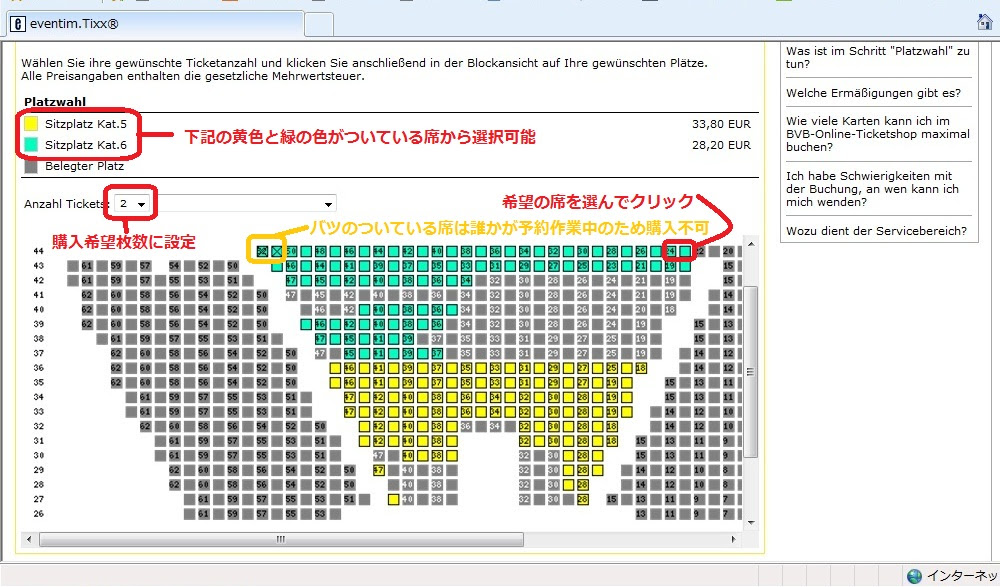Click the Internet zone globe icon

point(914,576)
